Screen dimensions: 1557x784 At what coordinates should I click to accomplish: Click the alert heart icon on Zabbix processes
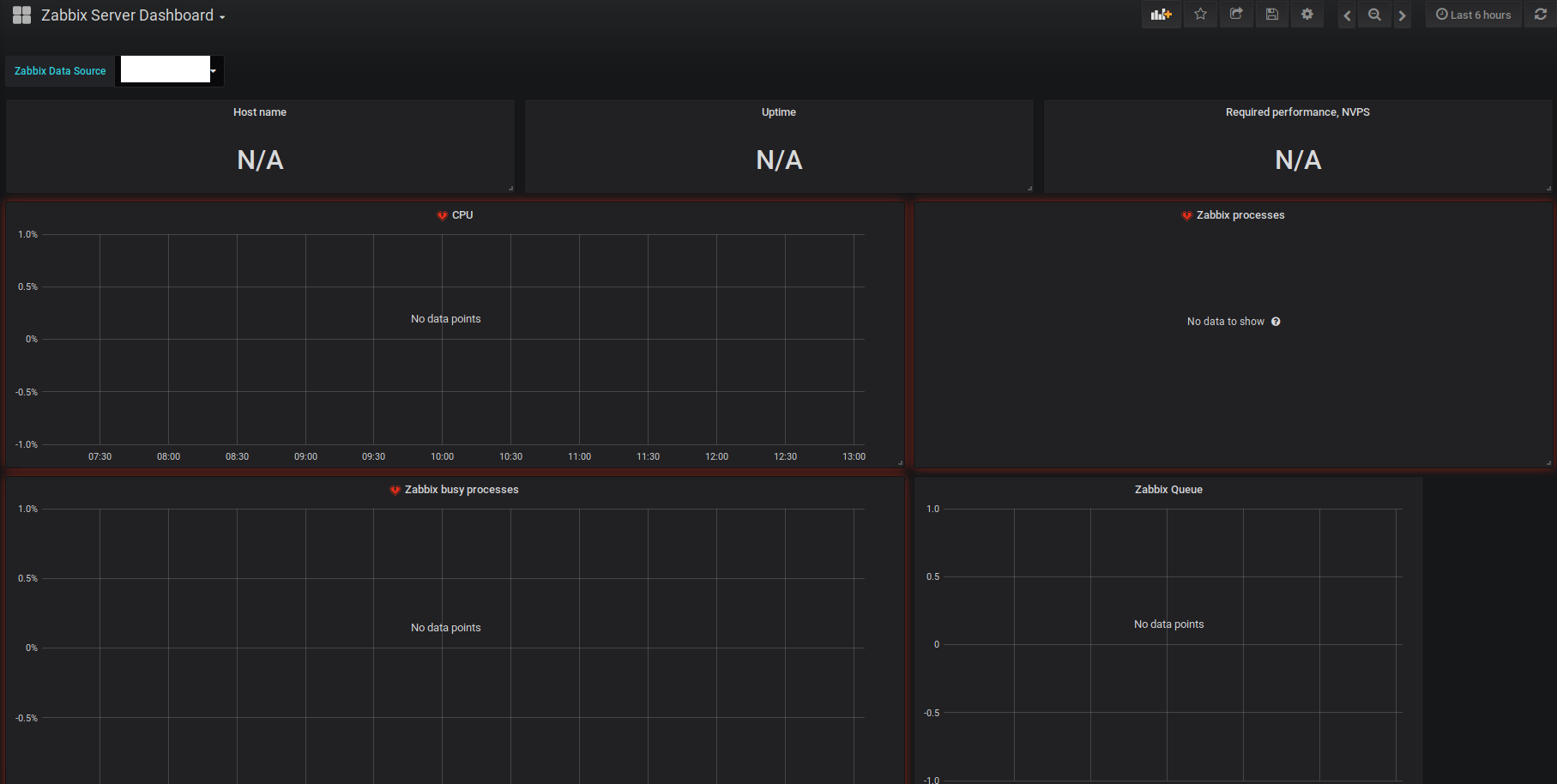(x=1186, y=215)
